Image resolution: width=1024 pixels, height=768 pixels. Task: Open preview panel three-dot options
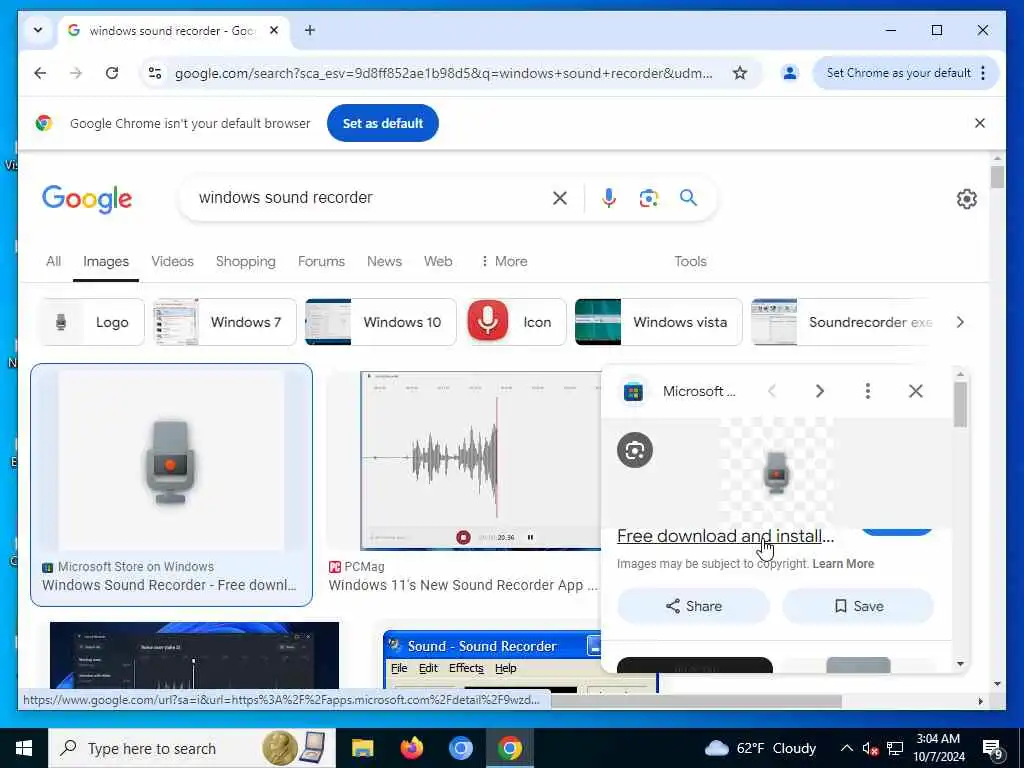867,391
